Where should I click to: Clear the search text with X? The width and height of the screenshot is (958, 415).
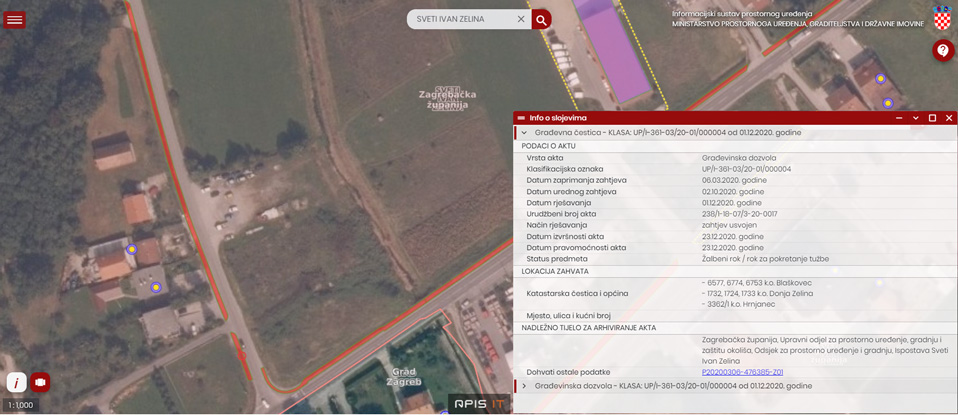click(x=520, y=19)
